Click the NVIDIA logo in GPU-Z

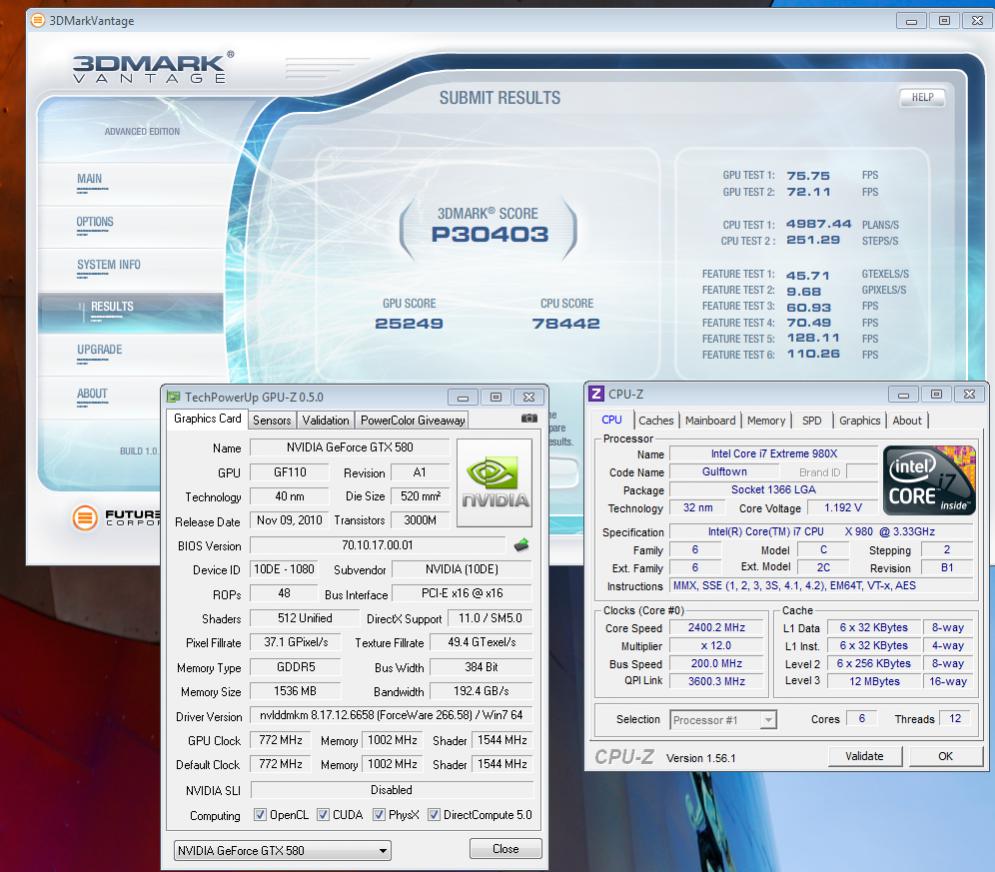[x=494, y=483]
